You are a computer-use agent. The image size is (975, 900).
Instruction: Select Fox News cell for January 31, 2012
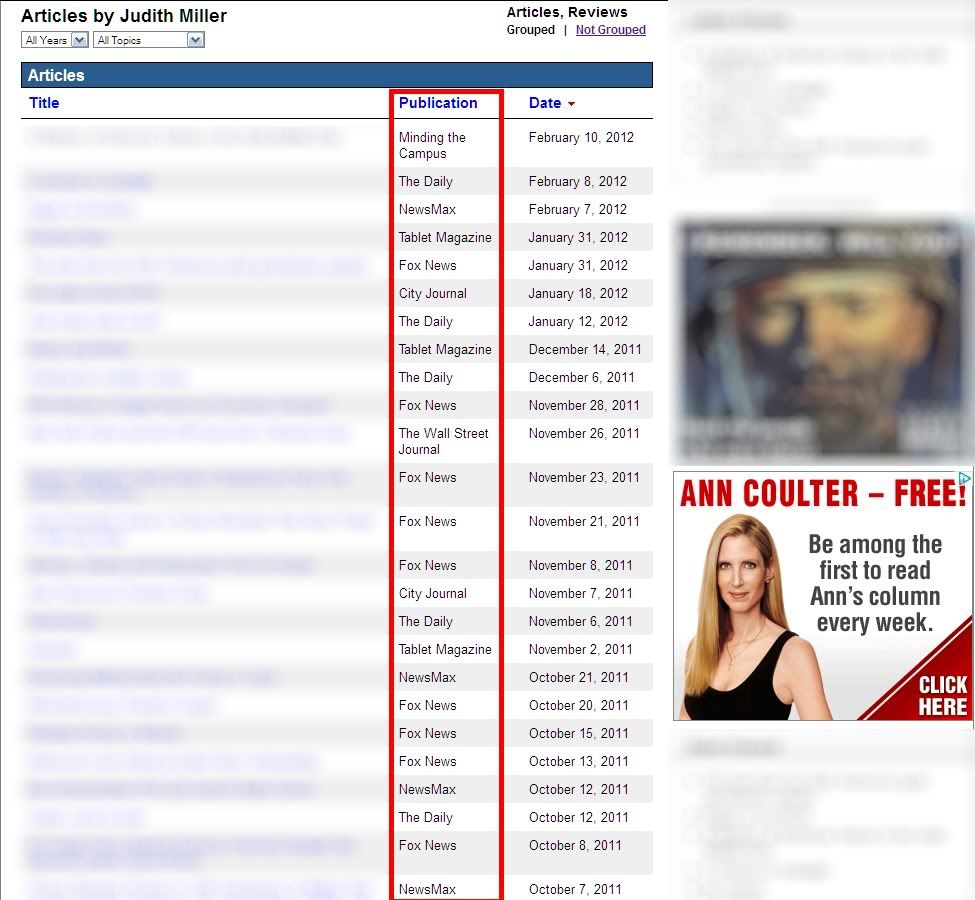[428, 266]
